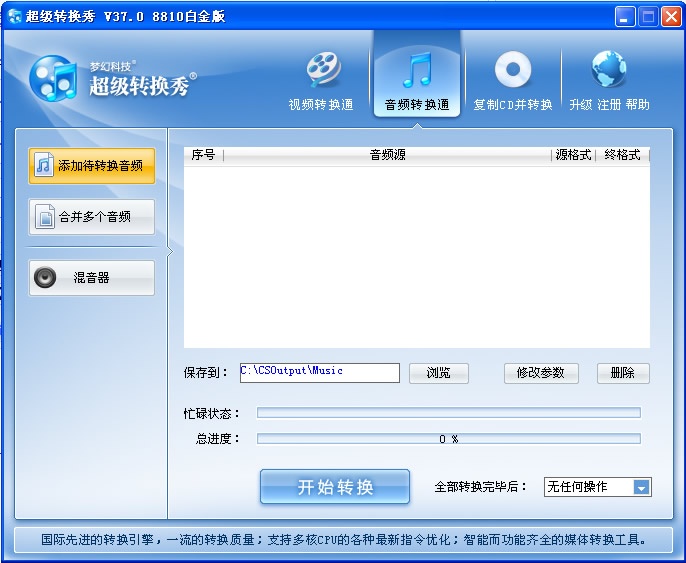Click the 总进度 progress bar

click(449, 439)
